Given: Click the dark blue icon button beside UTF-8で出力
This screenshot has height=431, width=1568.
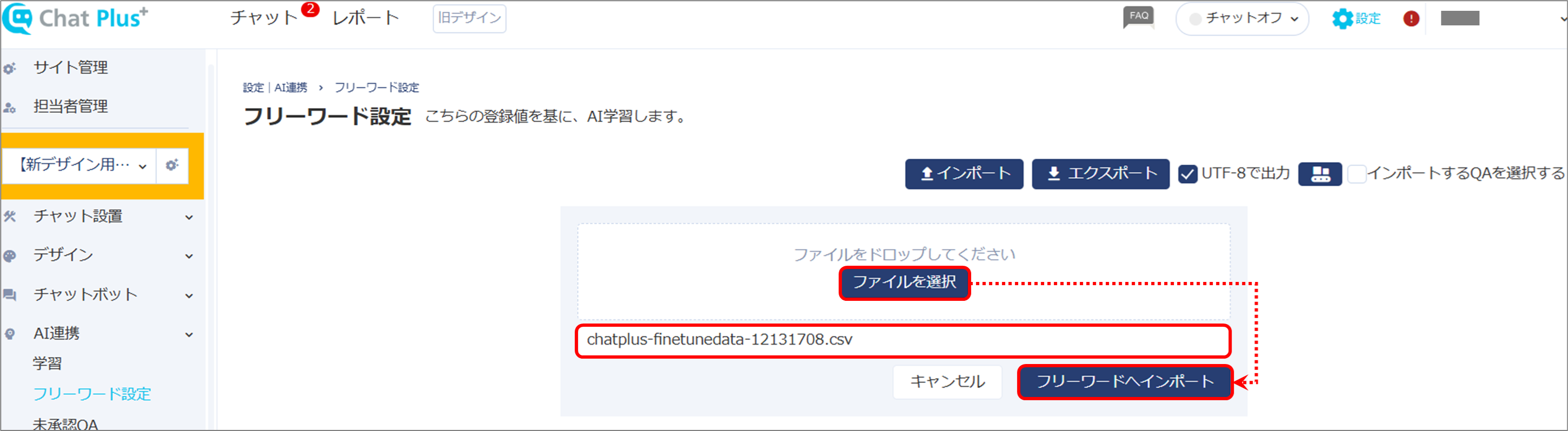Looking at the screenshot, I should point(1320,174).
